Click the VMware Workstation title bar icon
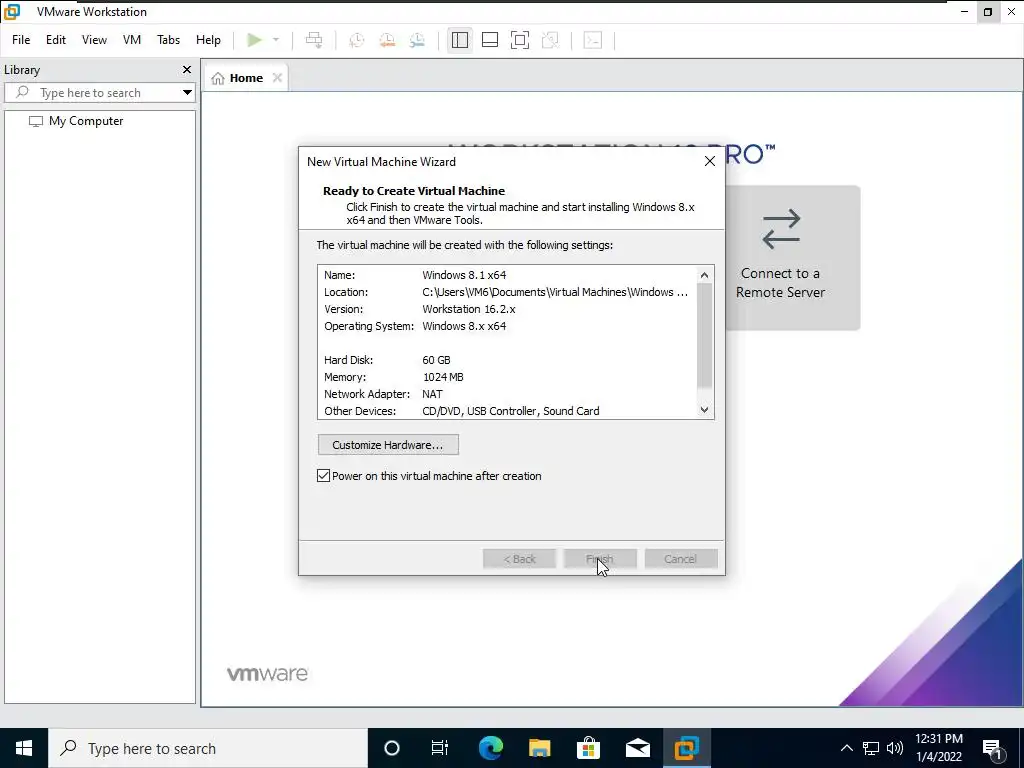The height and width of the screenshot is (768, 1024). tap(12, 11)
